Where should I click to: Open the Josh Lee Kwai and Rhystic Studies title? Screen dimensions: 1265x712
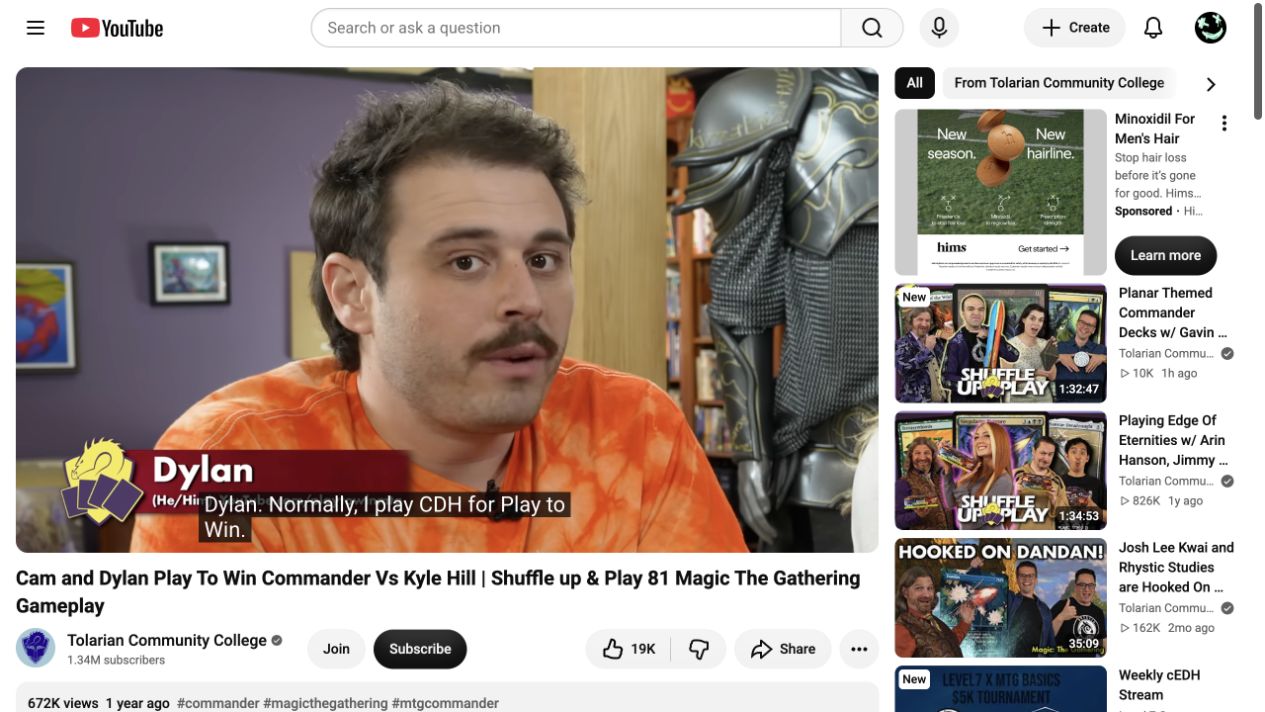pos(1176,567)
